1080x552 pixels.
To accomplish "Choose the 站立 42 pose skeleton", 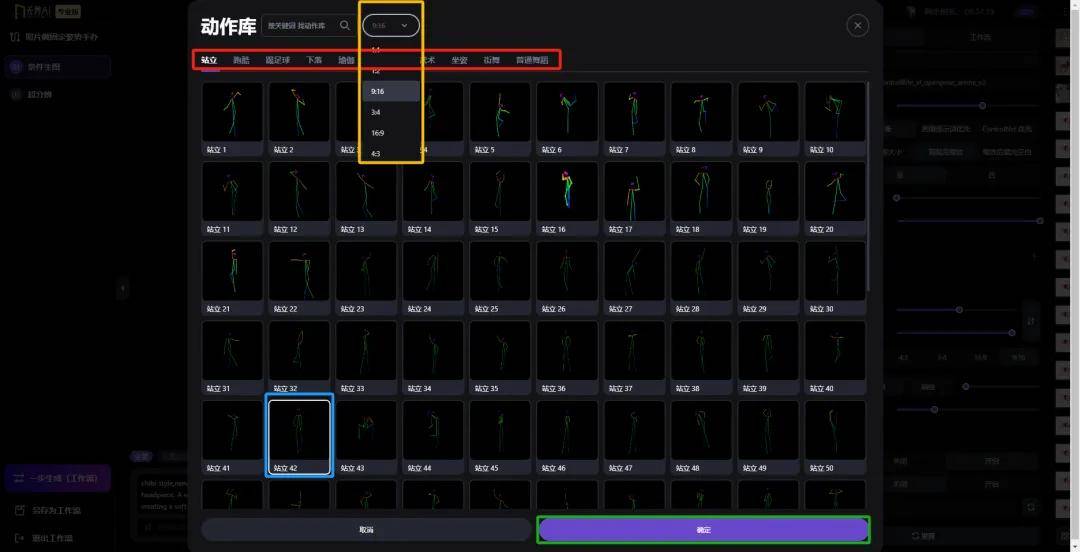I will click(299, 430).
